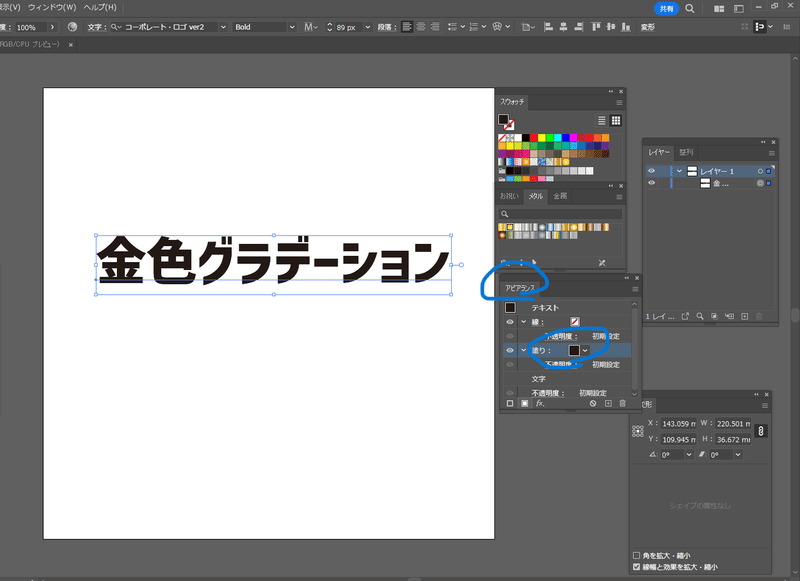Click Create New Sublayer icon in Layers
Viewport: 800px width, 581px height.
coord(730,316)
